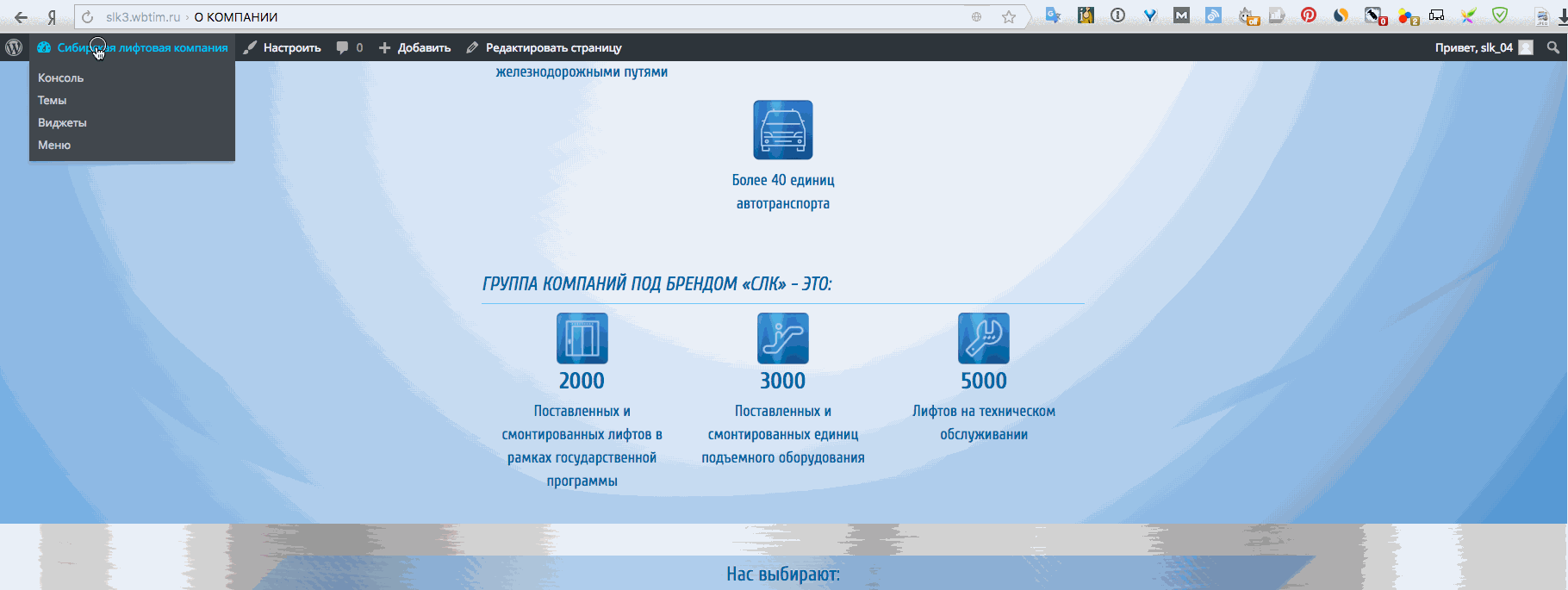This screenshot has width=1568, height=590.
Task: Click the heading 'ГРУППА КОМПАНИЙ ПОД БРЕНДОМ «СЛК»'
Action: (656, 284)
